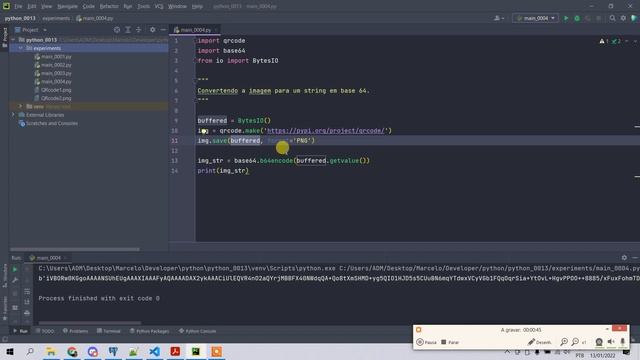Select main_0002.py in project tree
Screen dimensions: 640x360
click(56, 65)
